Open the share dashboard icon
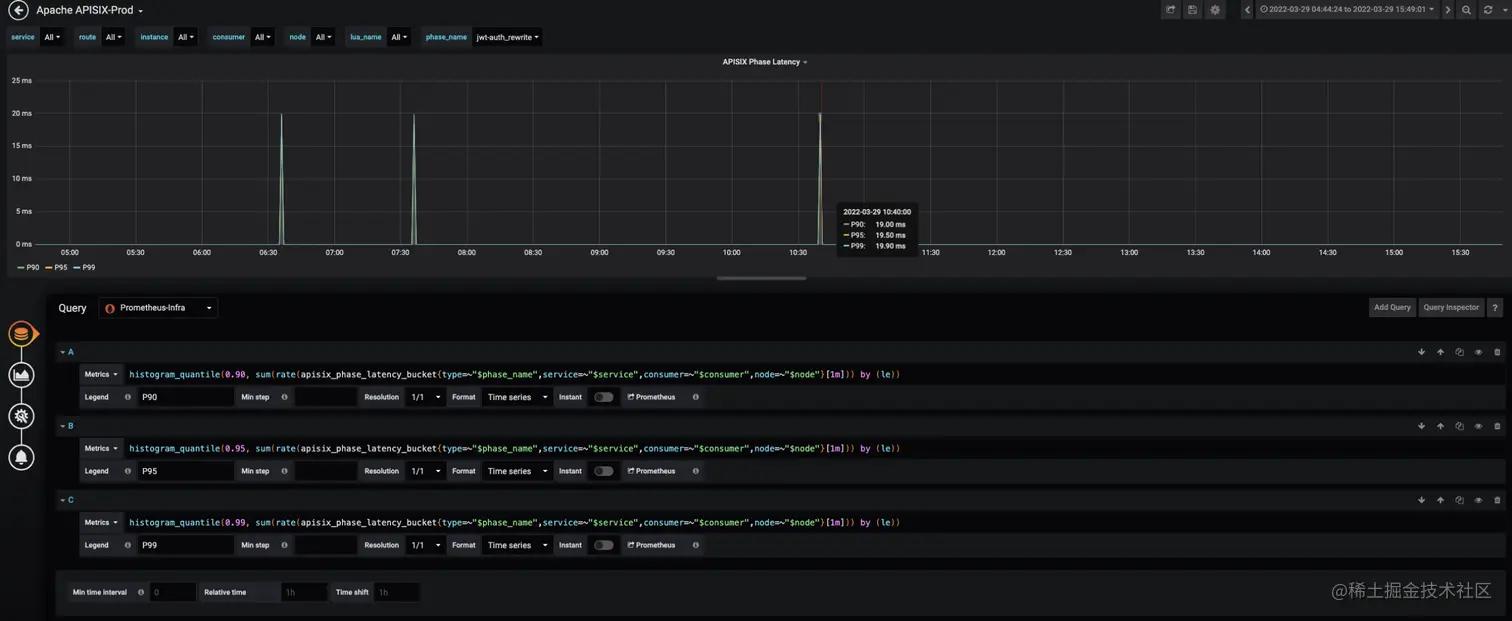 (1170, 10)
